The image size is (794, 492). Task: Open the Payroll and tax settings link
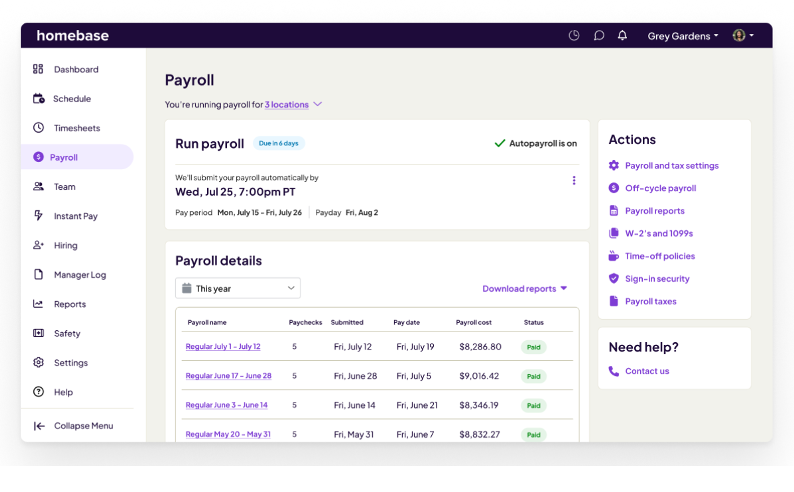pos(671,166)
